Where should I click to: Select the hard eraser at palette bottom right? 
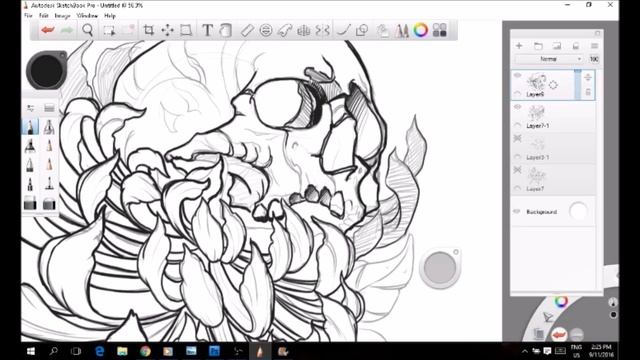coord(49,203)
